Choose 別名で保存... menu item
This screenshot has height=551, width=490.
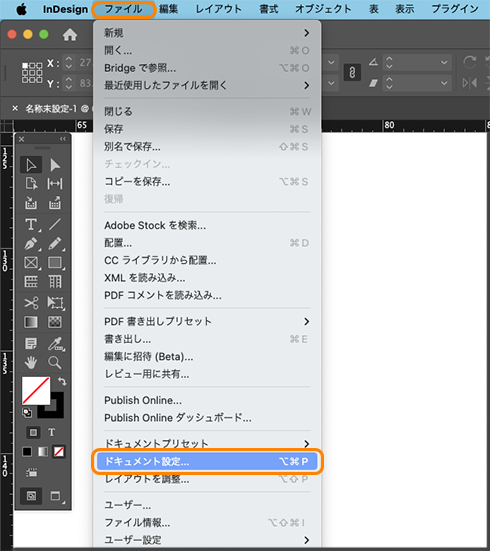[207, 147]
